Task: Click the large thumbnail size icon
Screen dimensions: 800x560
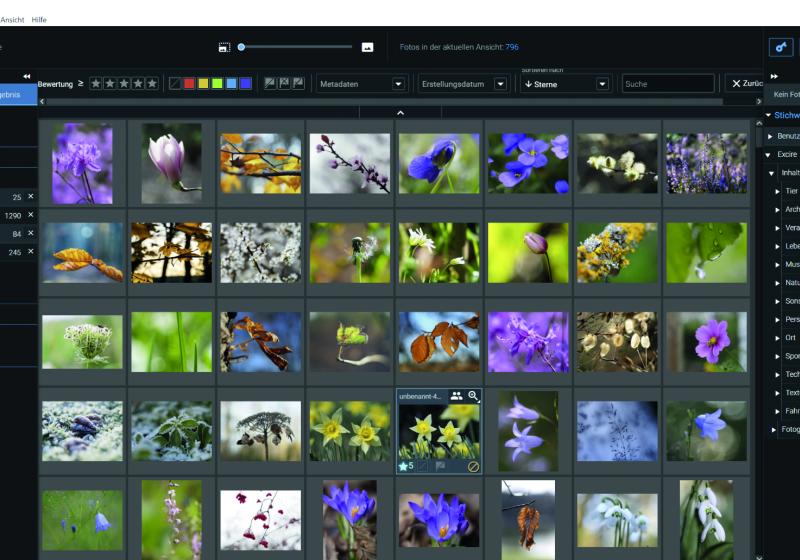Action: 367,47
